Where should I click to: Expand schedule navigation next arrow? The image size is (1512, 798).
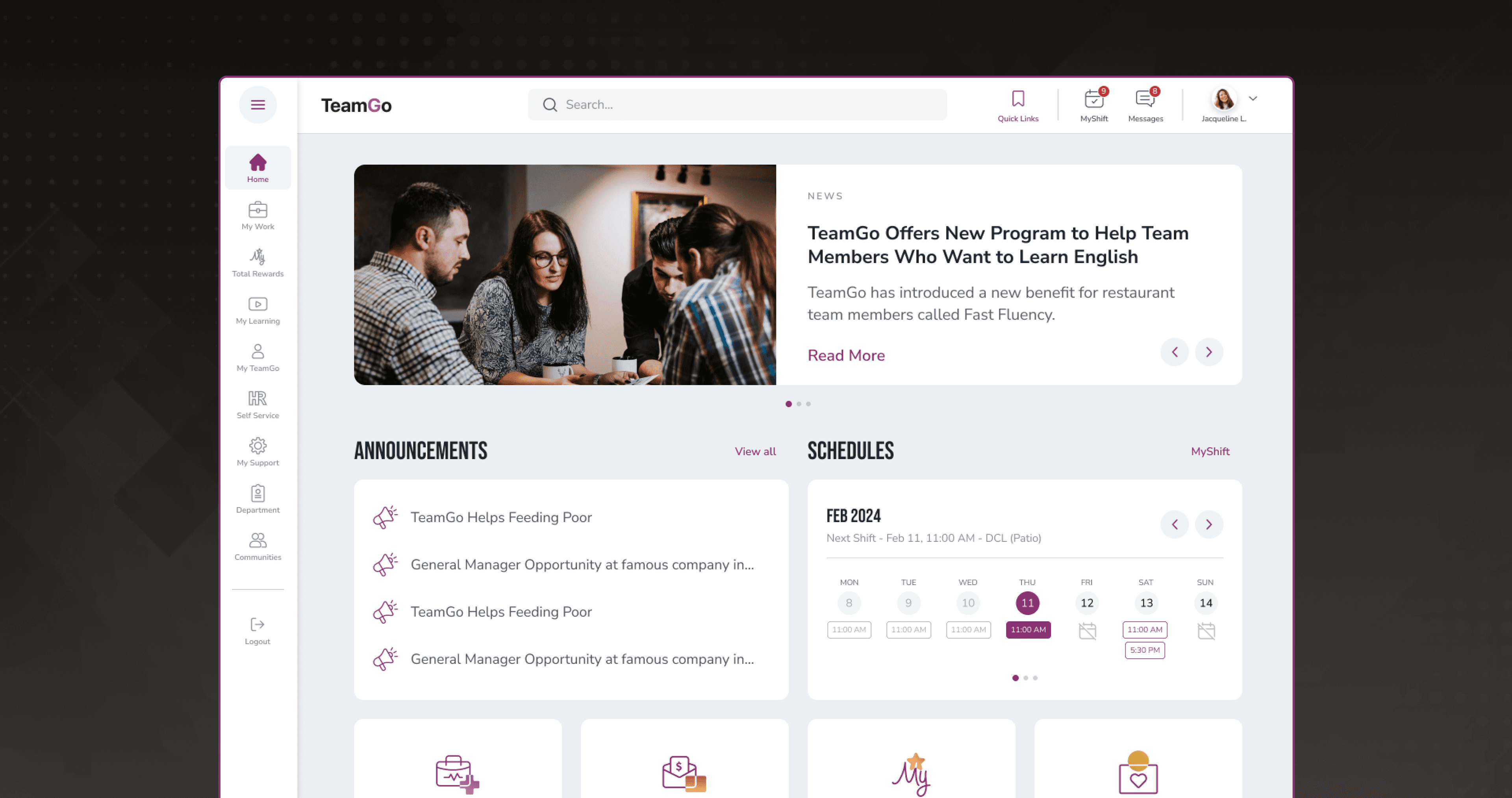tap(1208, 524)
